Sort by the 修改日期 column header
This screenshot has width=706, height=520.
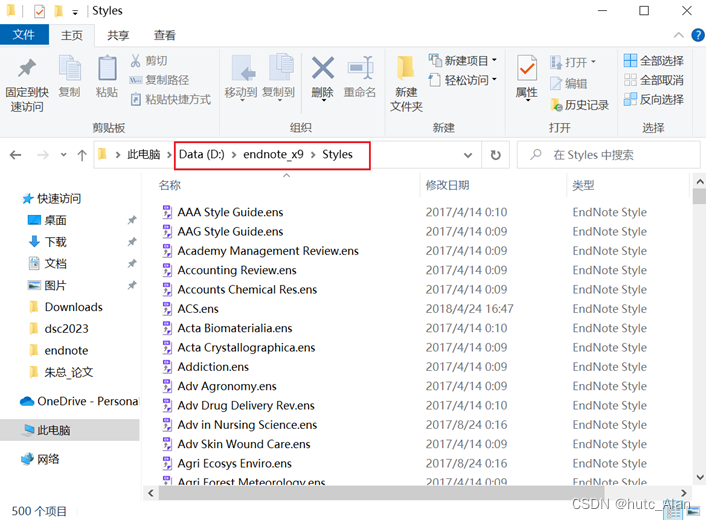[447, 185]
